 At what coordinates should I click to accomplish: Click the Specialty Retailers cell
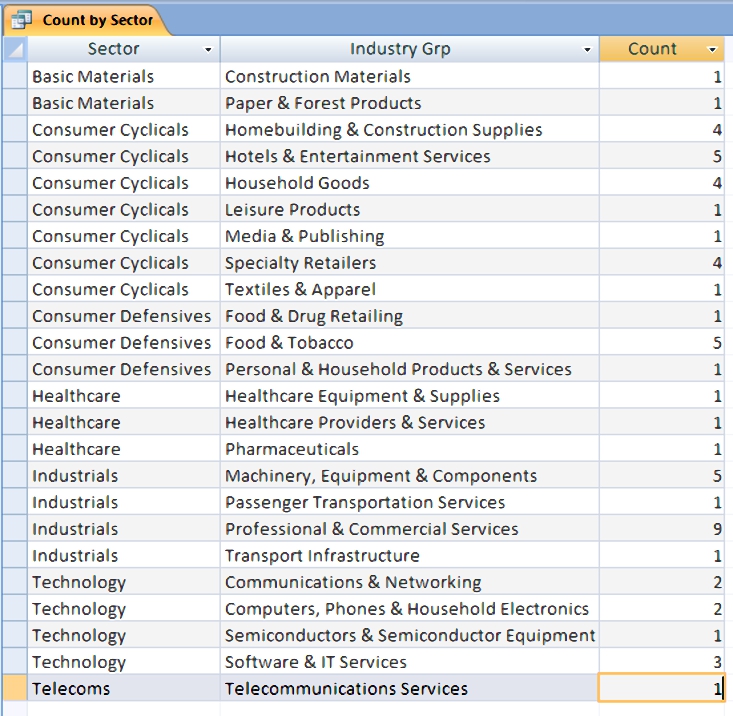coord(410,263)
